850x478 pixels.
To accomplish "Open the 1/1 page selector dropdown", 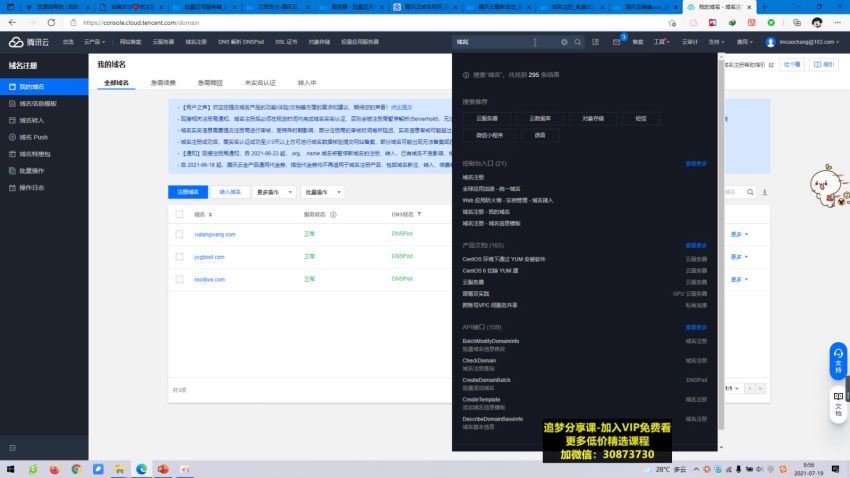I will coord(732,389).
